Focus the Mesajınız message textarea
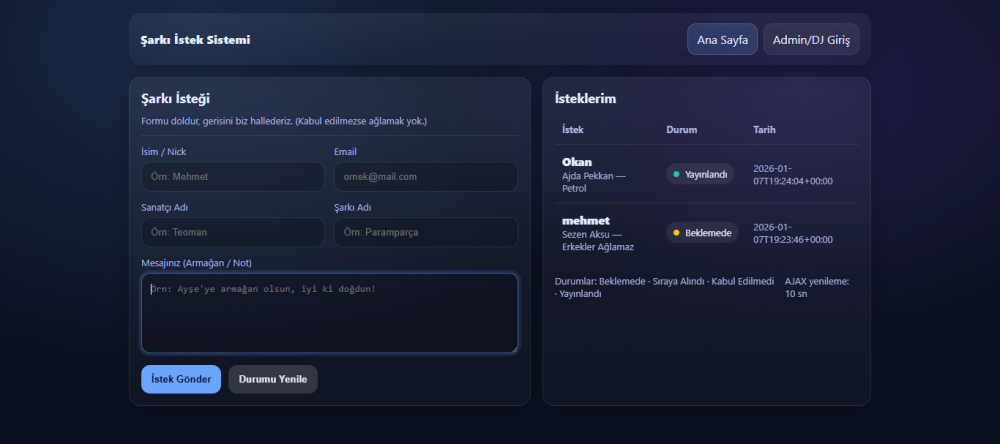Screen dimensions: 1000x444 coord(329,313)
